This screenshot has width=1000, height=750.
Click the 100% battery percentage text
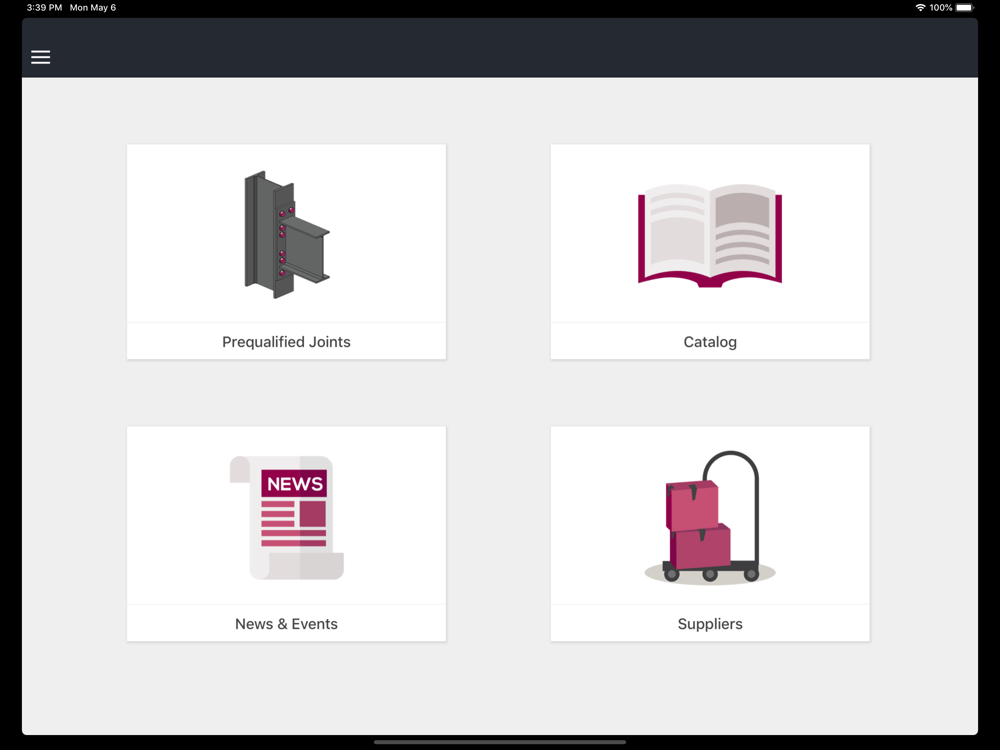pyautogui.click(x=941, y=8)
